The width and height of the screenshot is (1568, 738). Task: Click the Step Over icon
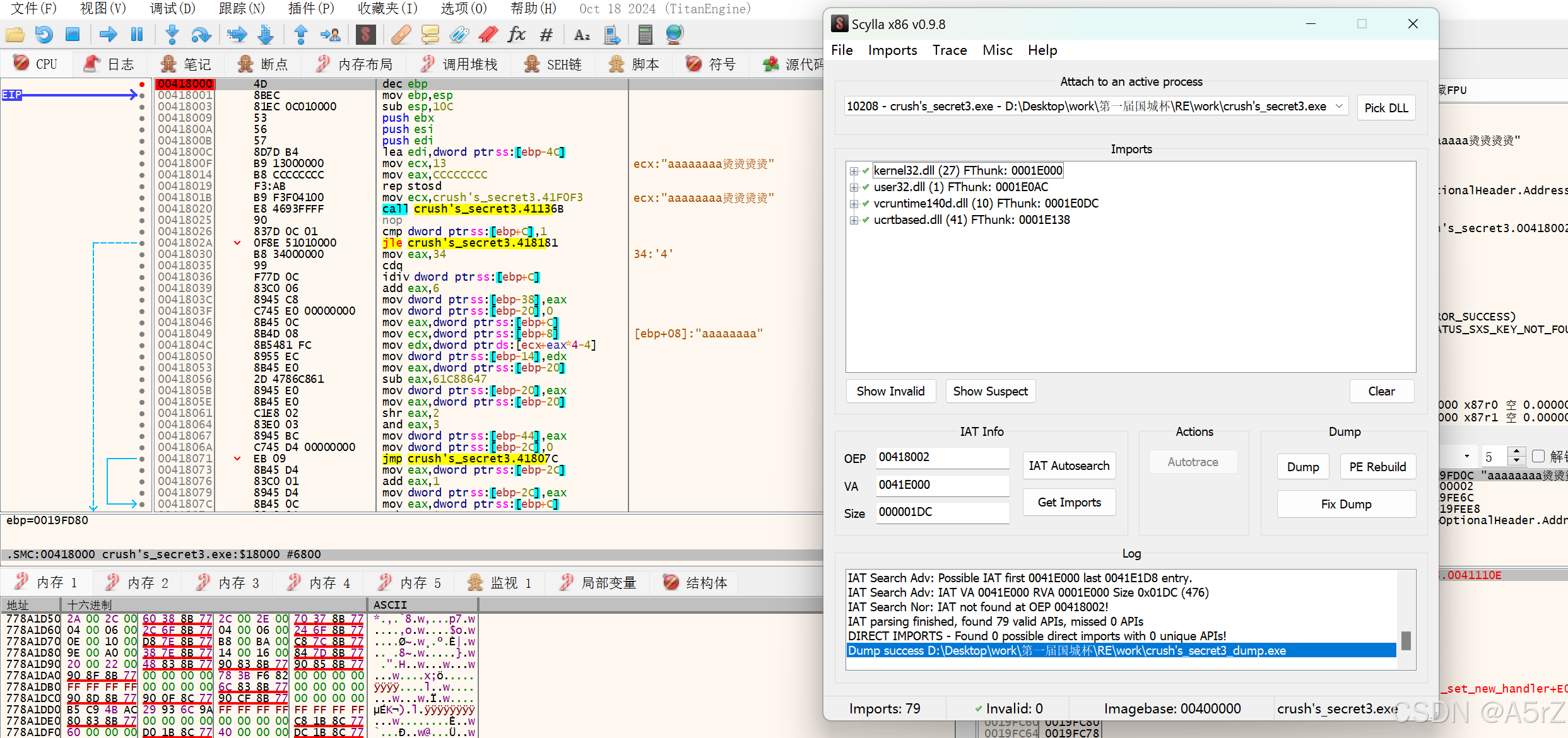tap(201, 35)
